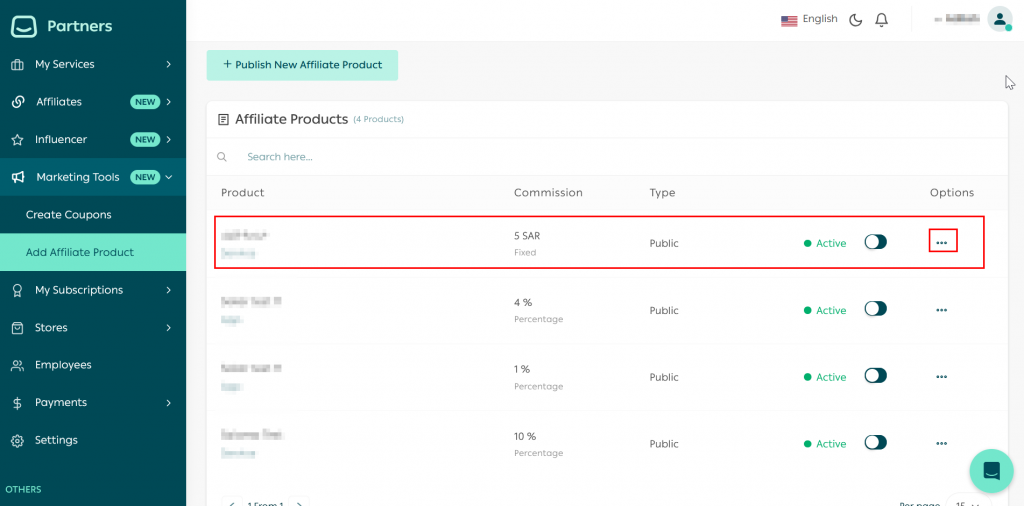Open Create Coupons page

point(69,215)
